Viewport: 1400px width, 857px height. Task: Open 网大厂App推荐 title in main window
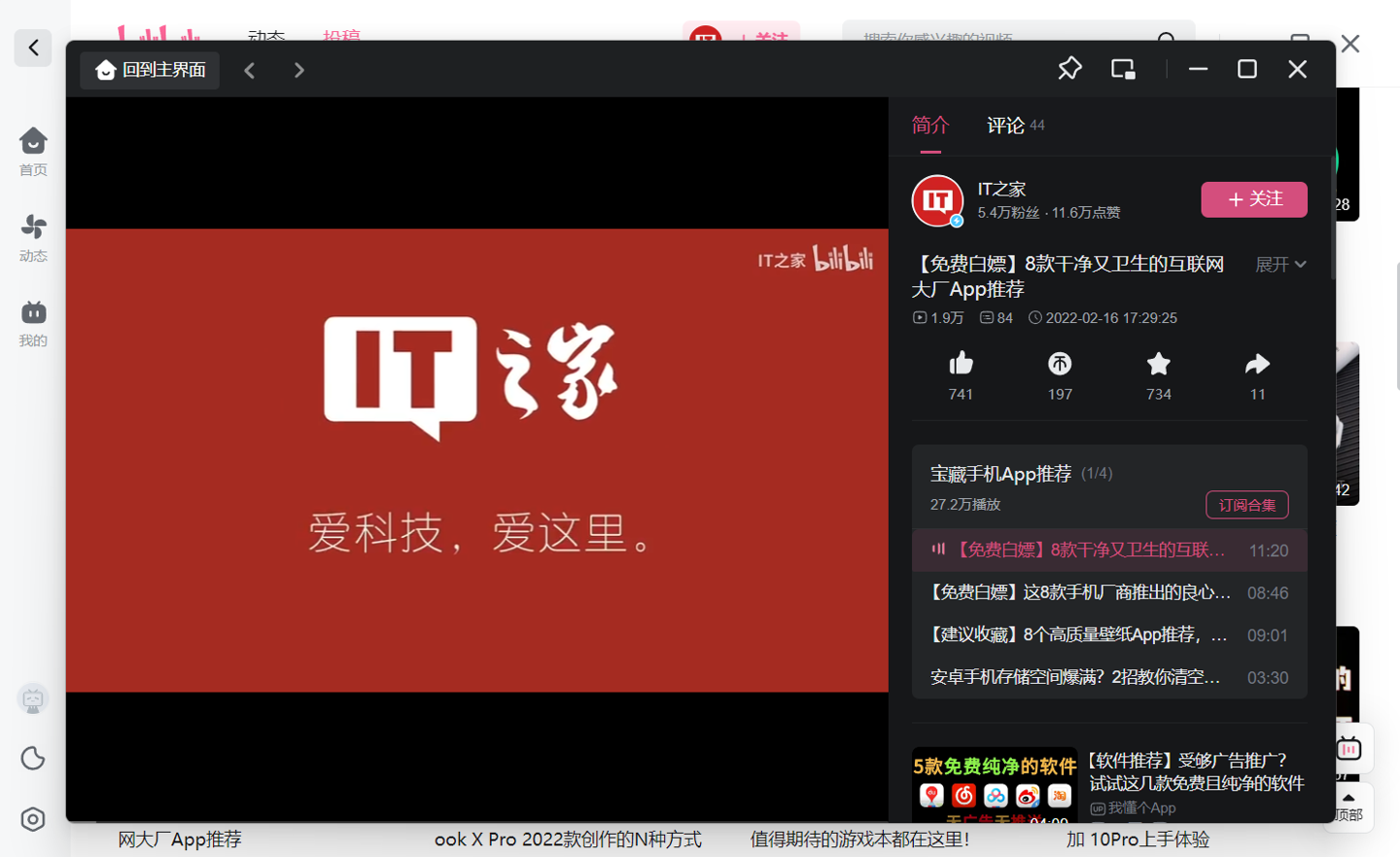click(x=180, y=839)
